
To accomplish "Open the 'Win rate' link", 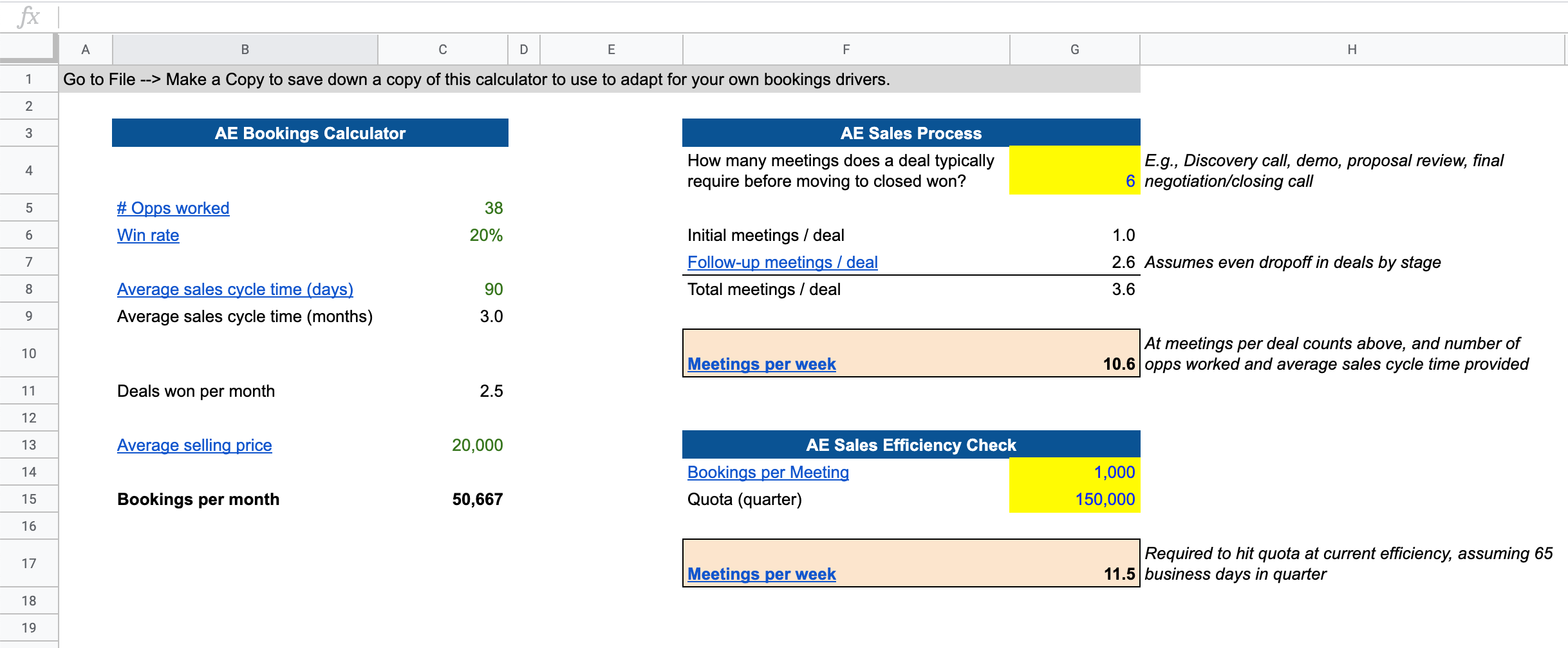I will (x=148, y=235).
